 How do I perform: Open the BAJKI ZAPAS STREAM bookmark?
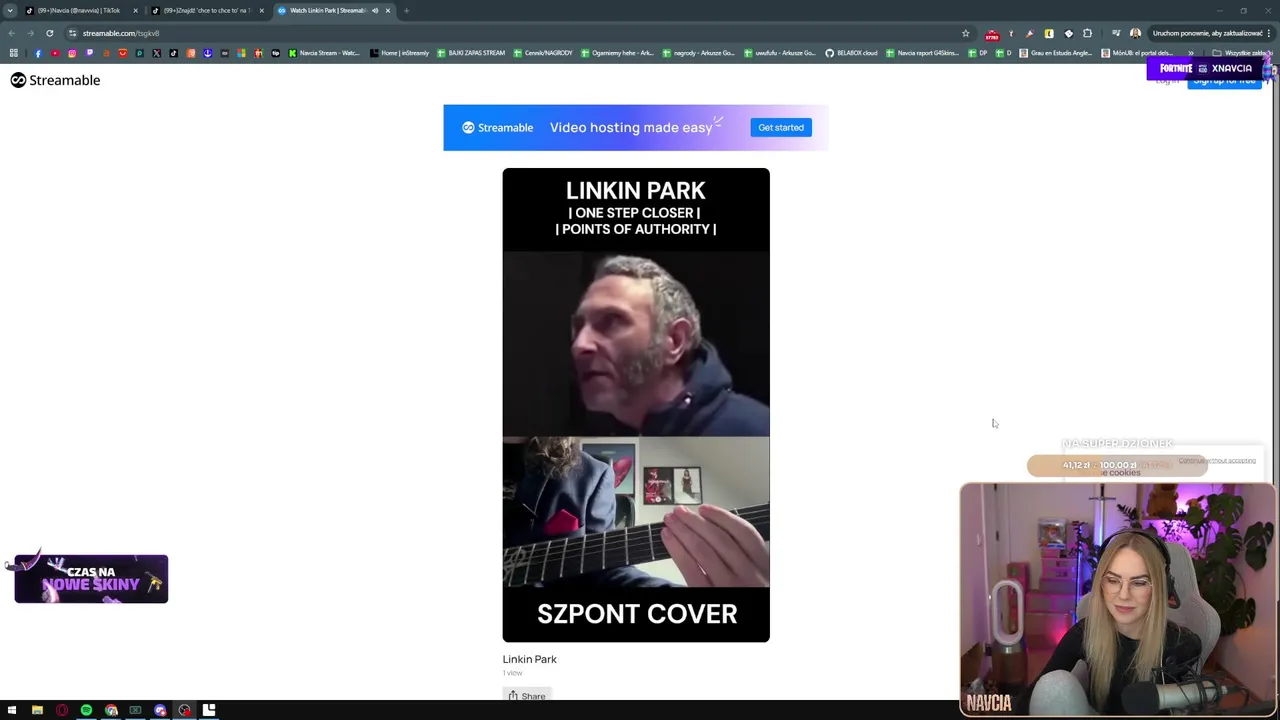pyautogui.click(x=471, y=53)
